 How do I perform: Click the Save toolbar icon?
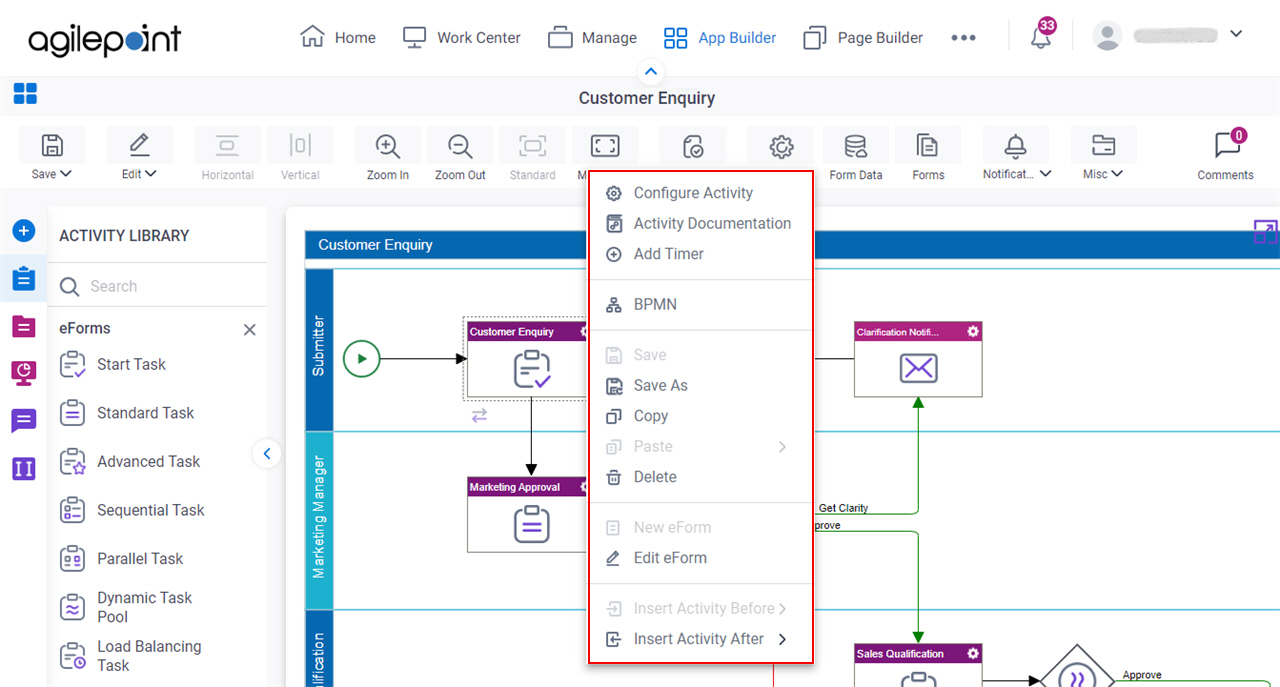click(x=52, y=146)
